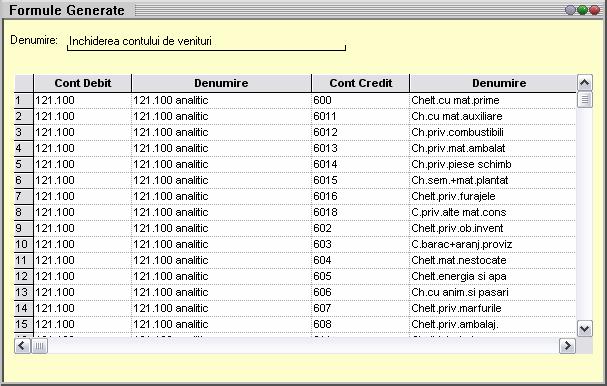Select the debit cell in row 9
Viewport: 607px width, 386px height.
[82, 228]
